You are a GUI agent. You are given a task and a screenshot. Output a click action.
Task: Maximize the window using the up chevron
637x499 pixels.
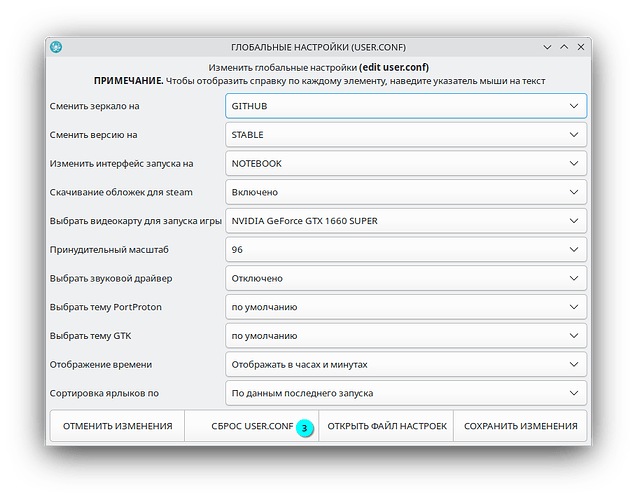(564, 47)
